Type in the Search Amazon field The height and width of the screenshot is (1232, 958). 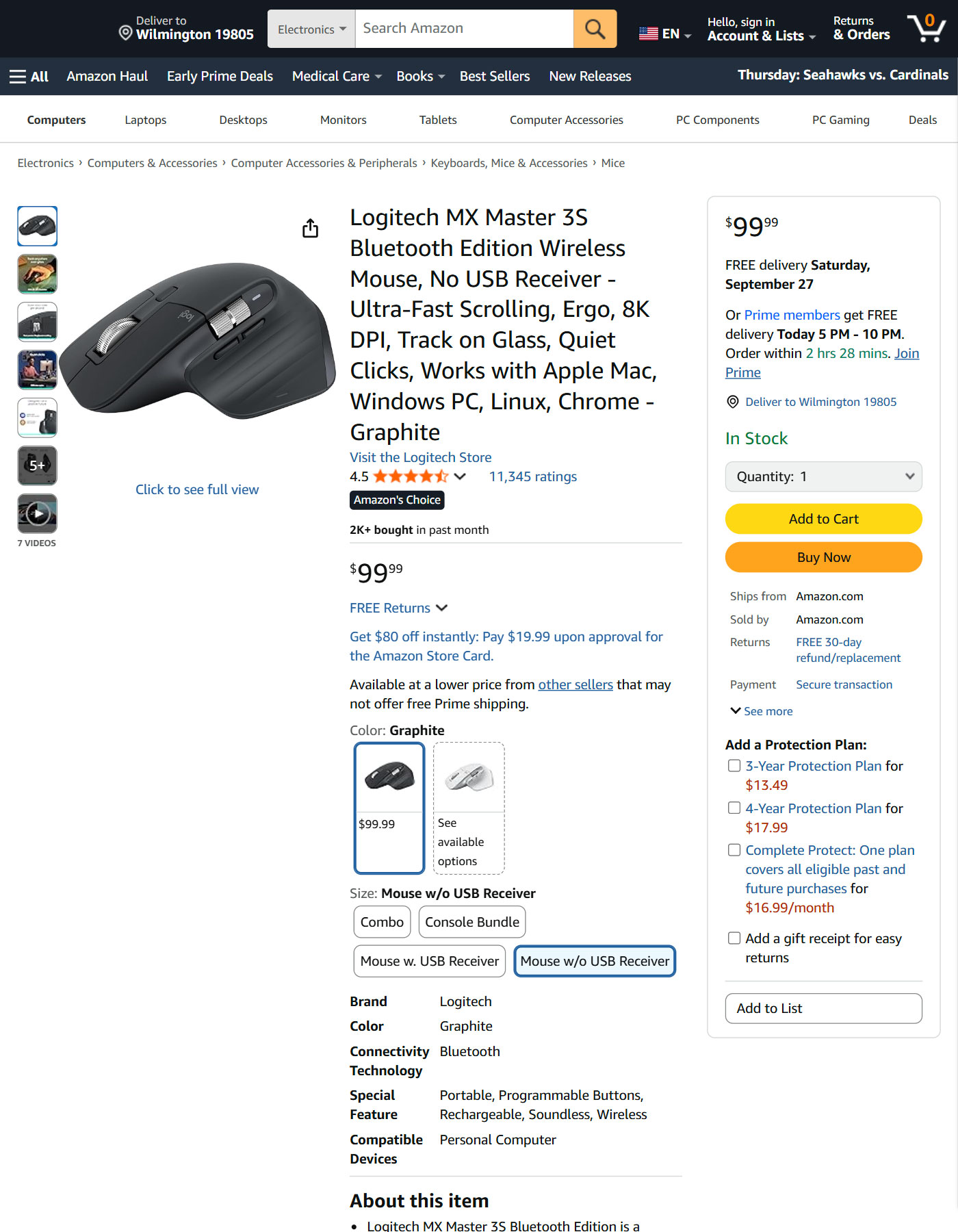(x=464, y=29)
